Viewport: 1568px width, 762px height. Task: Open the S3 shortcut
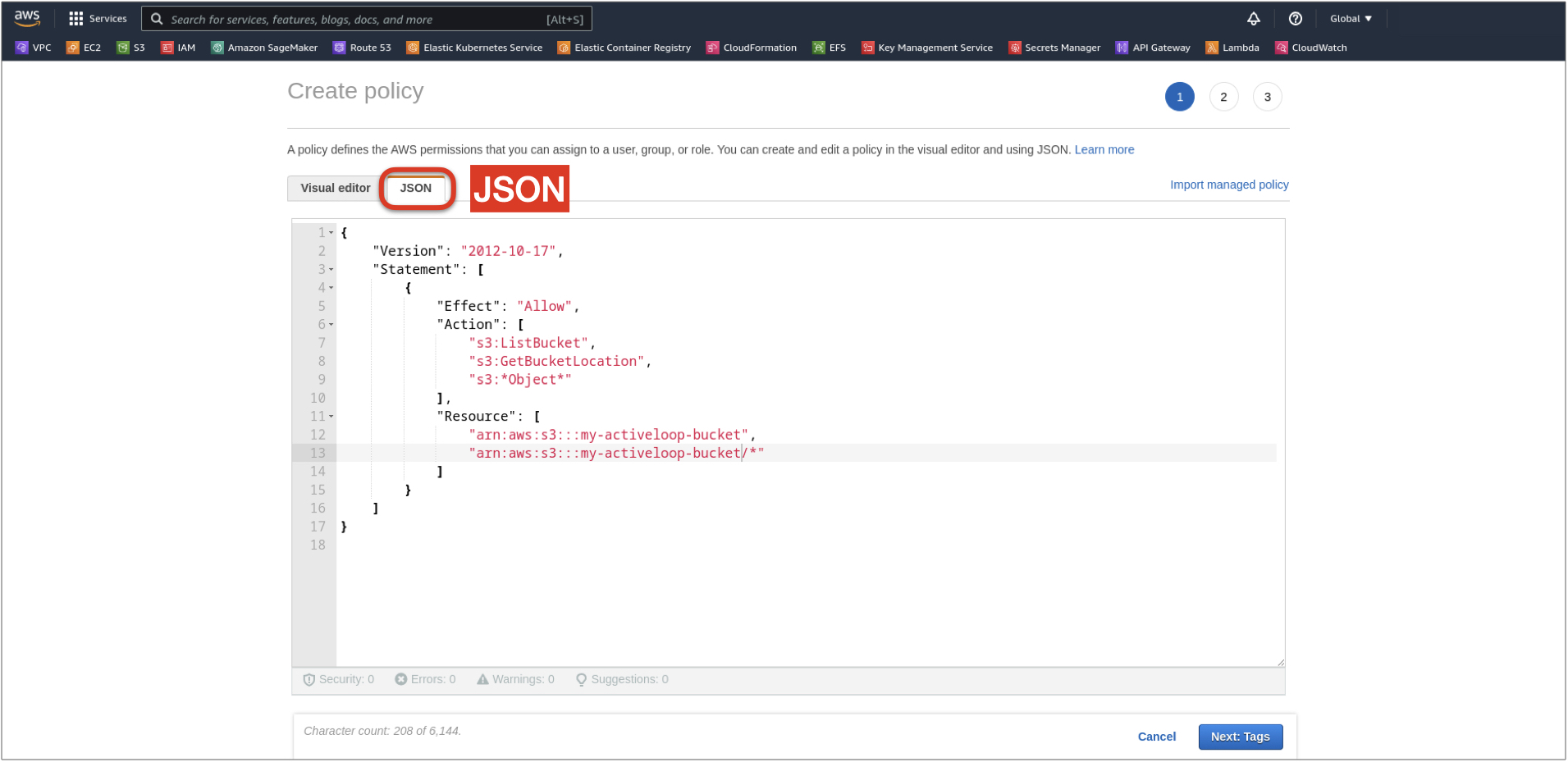(131, 48)
